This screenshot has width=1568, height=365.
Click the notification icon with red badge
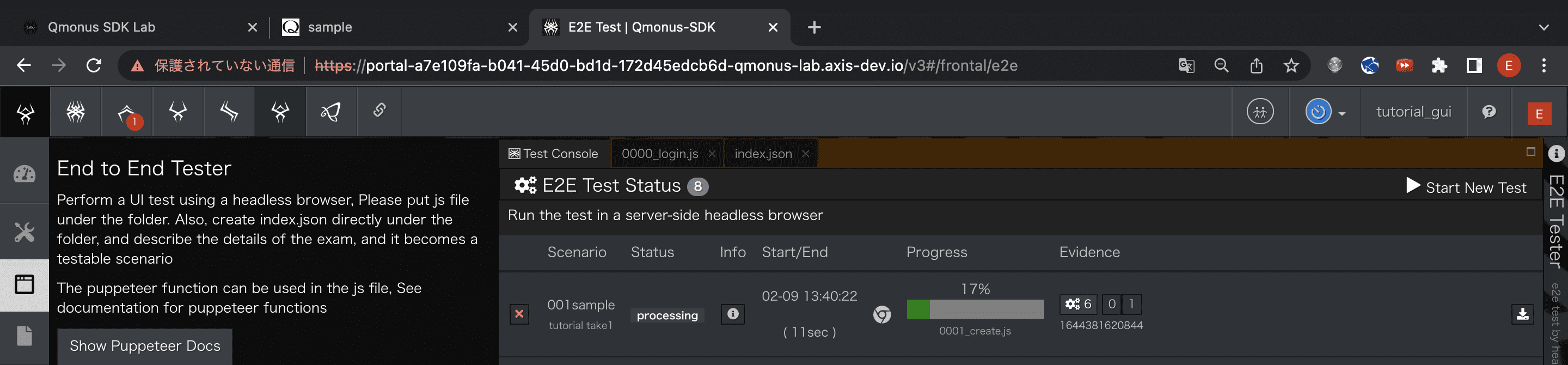[x=127, y=113]
